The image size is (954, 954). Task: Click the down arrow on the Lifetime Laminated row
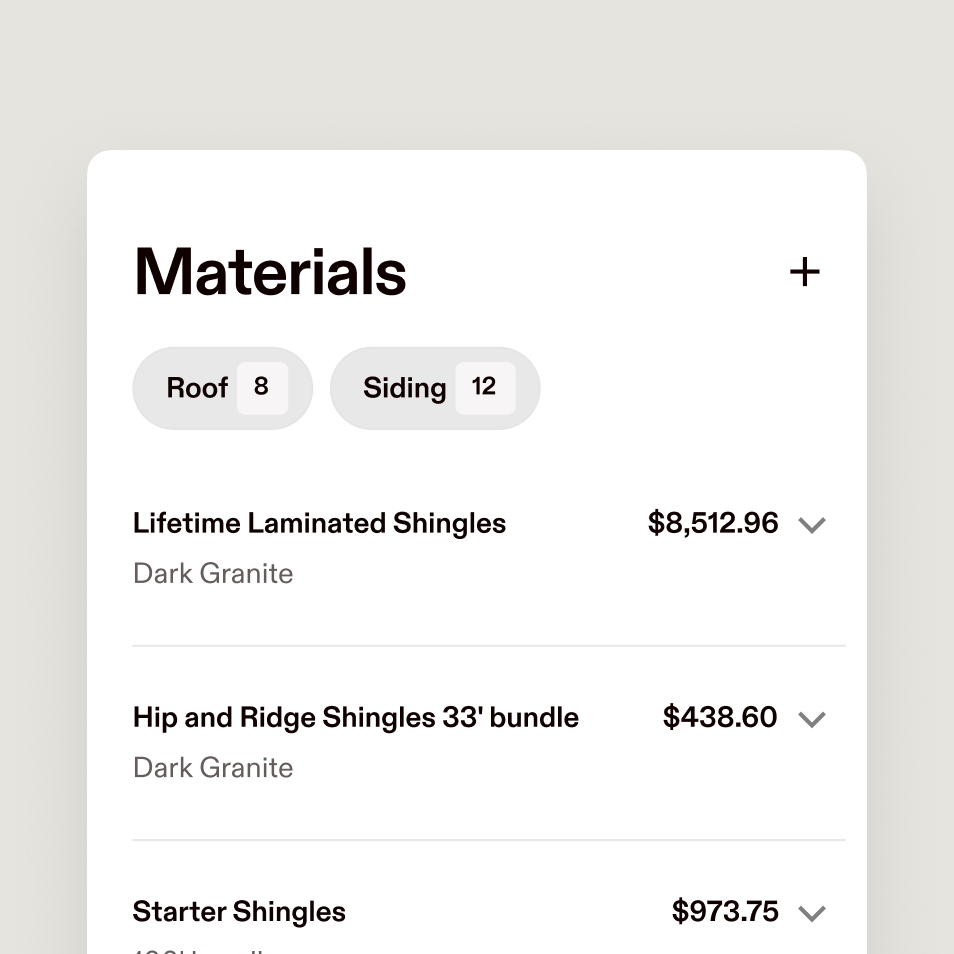tap(812, 524)
